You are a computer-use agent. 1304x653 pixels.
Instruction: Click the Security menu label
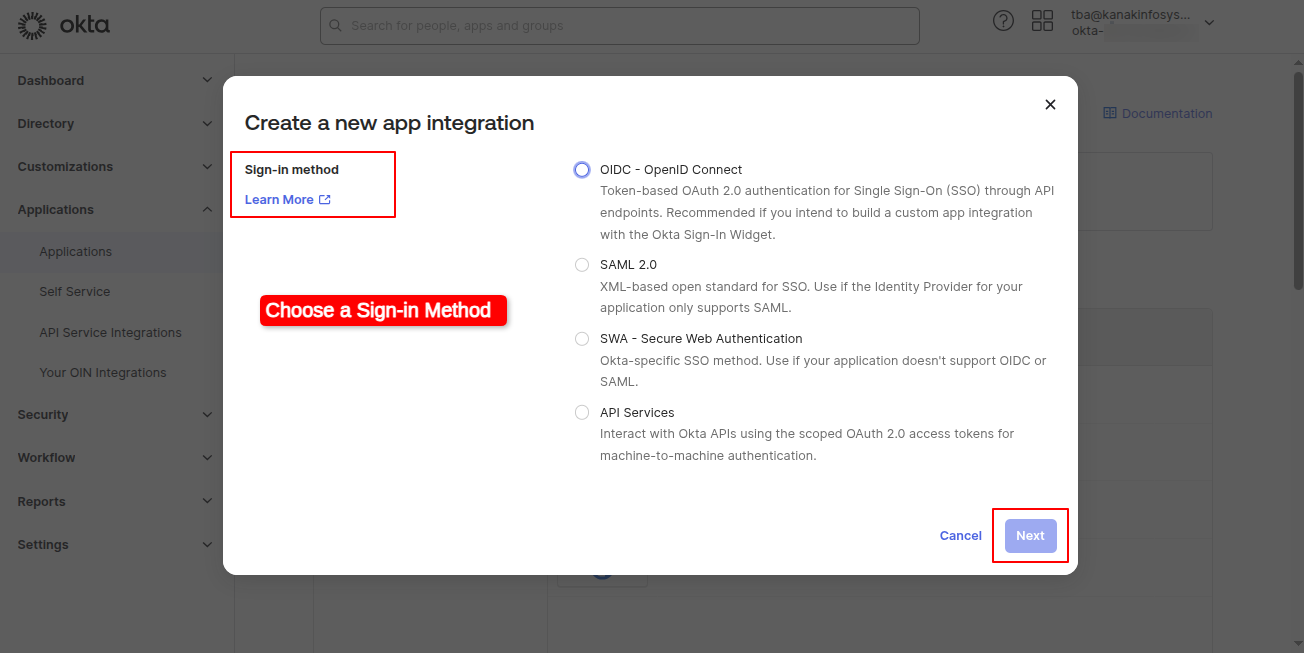pyautogui.click(x=43, y=415)
